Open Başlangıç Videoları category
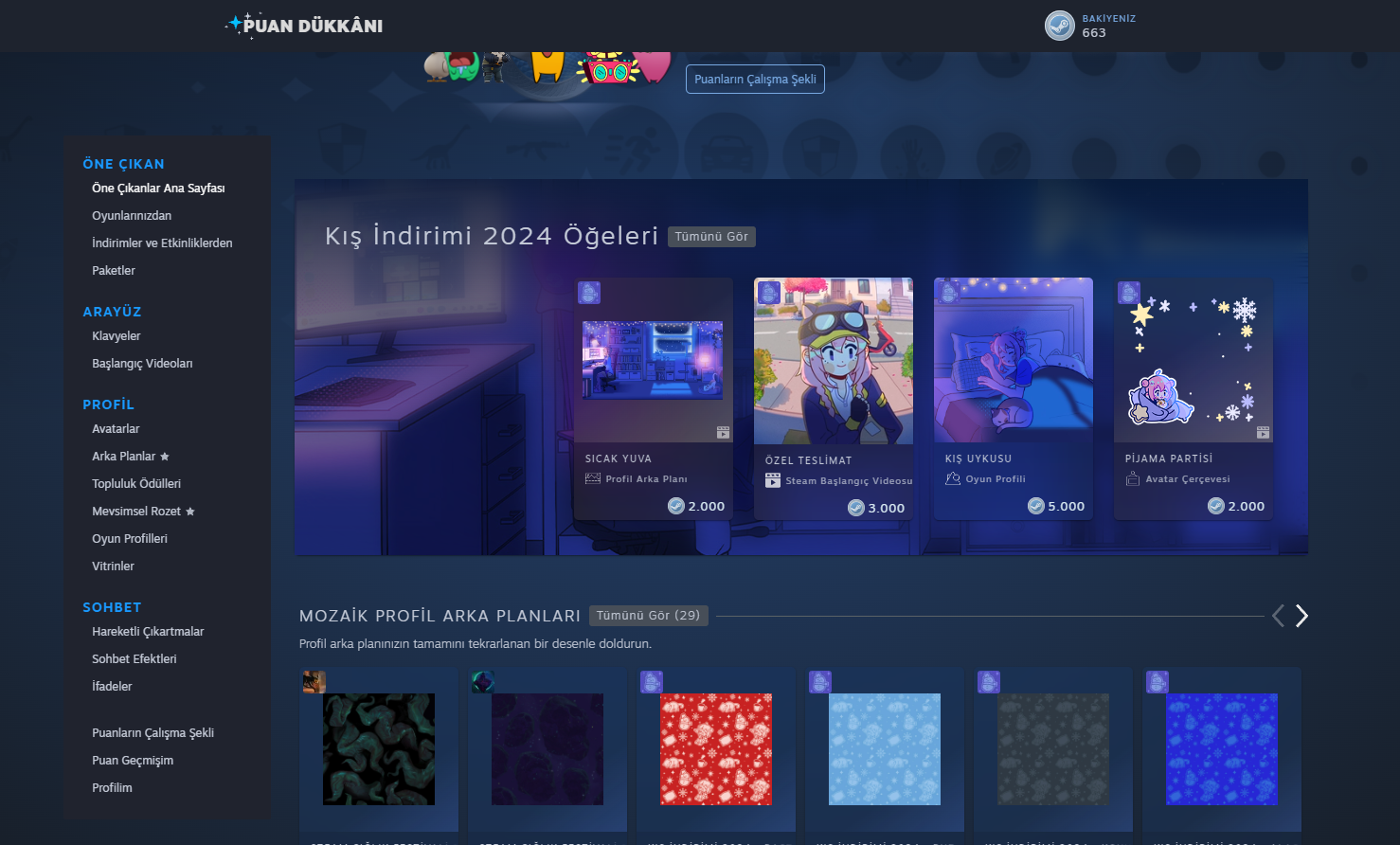Viewport: 1400px width, 845px height. [142, 364]
